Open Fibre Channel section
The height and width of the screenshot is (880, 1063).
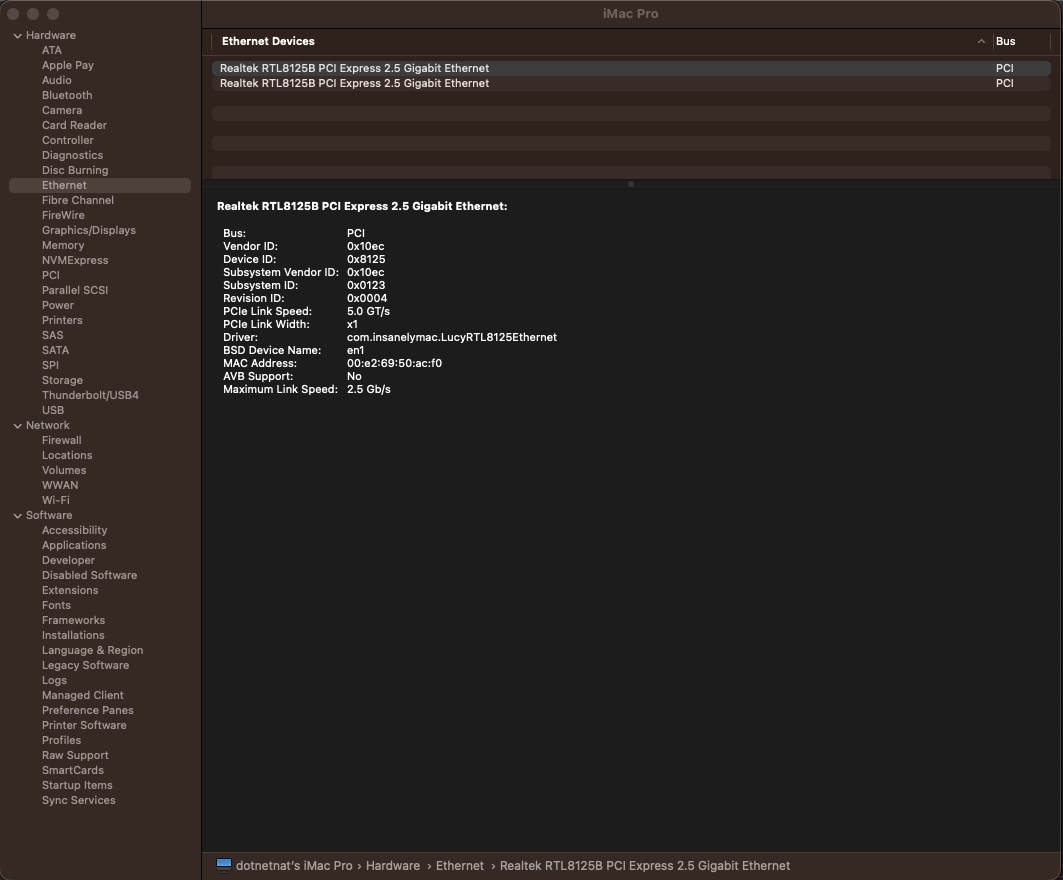(x=78, y=200)
